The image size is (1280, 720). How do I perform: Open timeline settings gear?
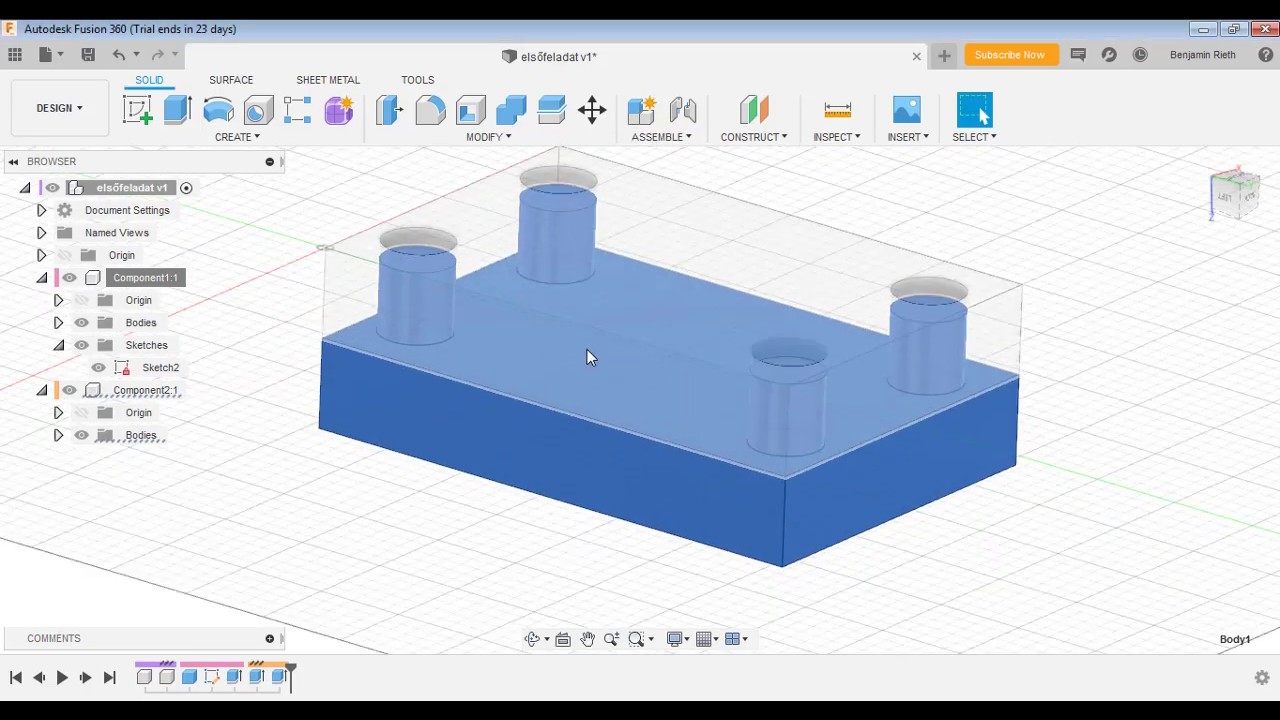(x=1262, y=677)
